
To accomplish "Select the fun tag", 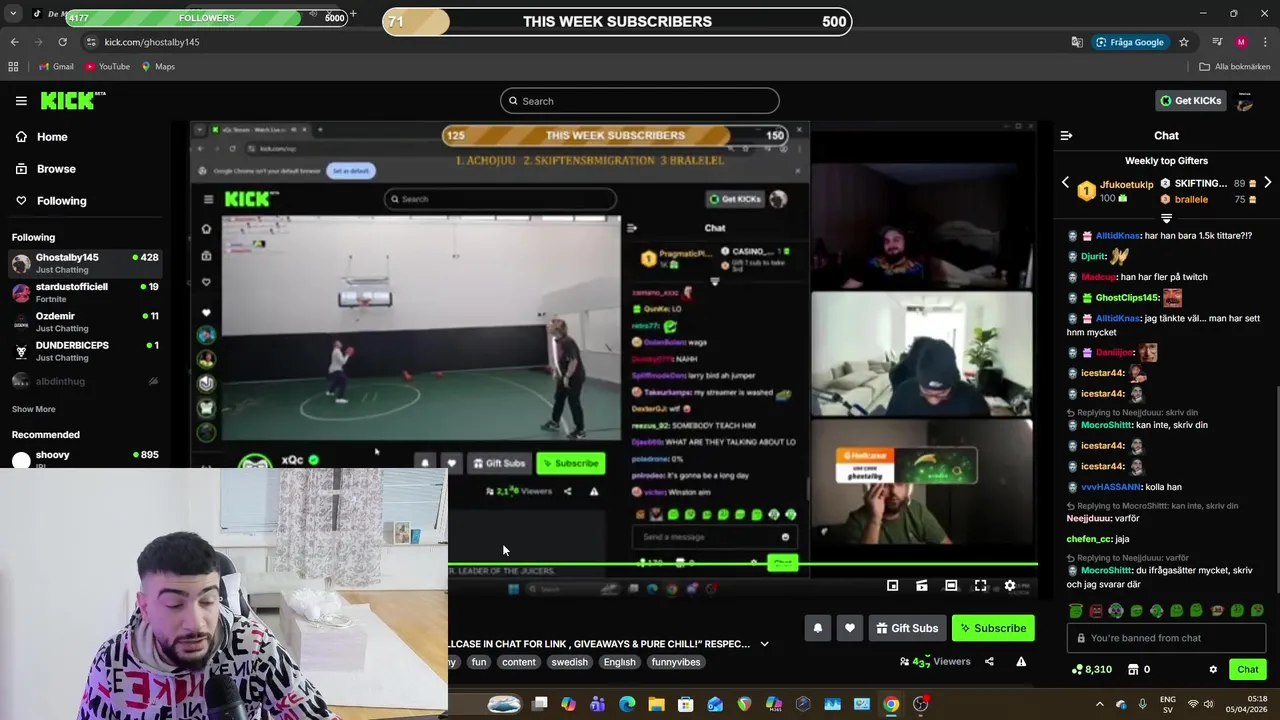I will coord(479,662).
